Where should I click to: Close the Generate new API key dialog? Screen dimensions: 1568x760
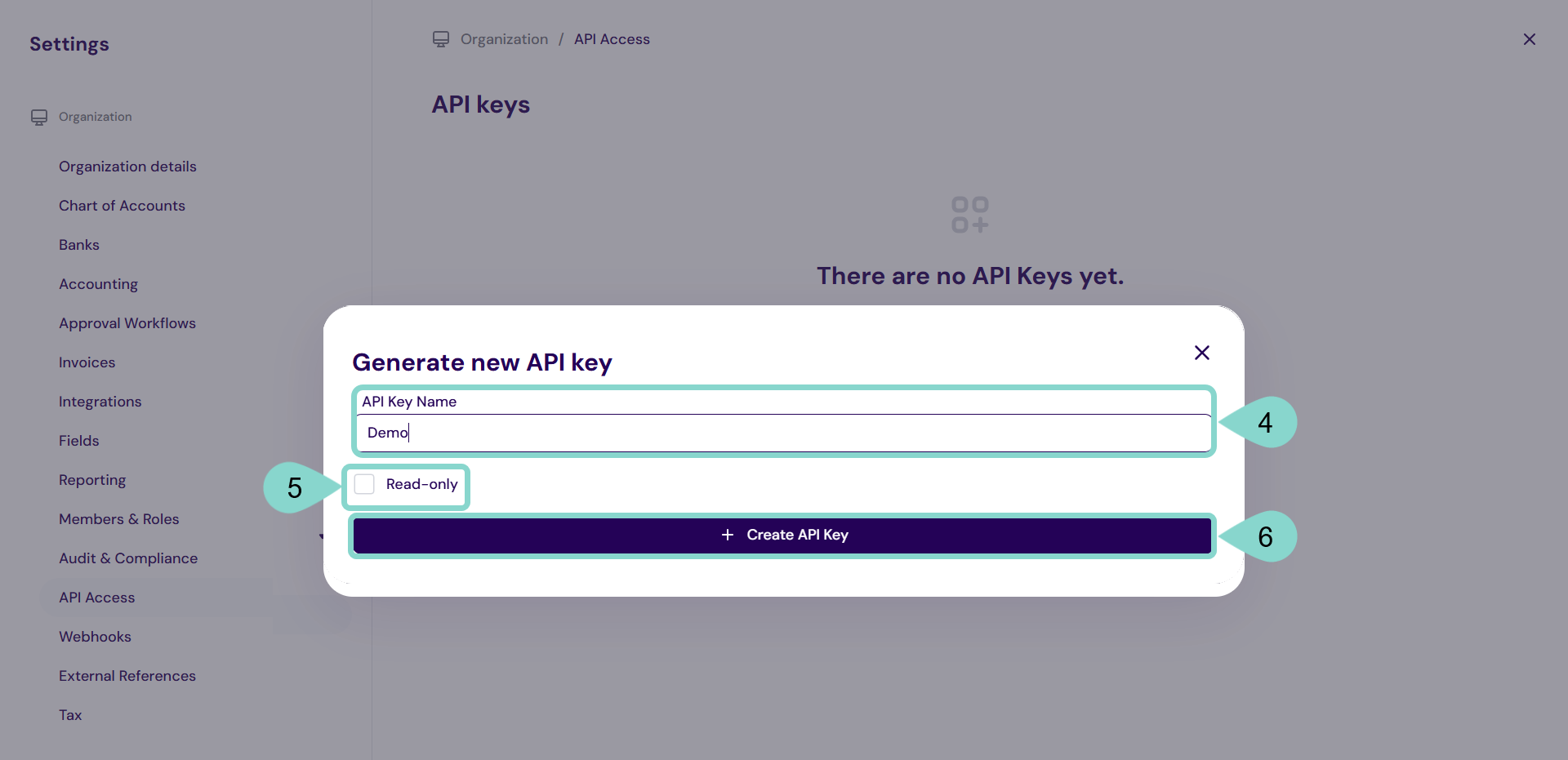coord(1201,353)
